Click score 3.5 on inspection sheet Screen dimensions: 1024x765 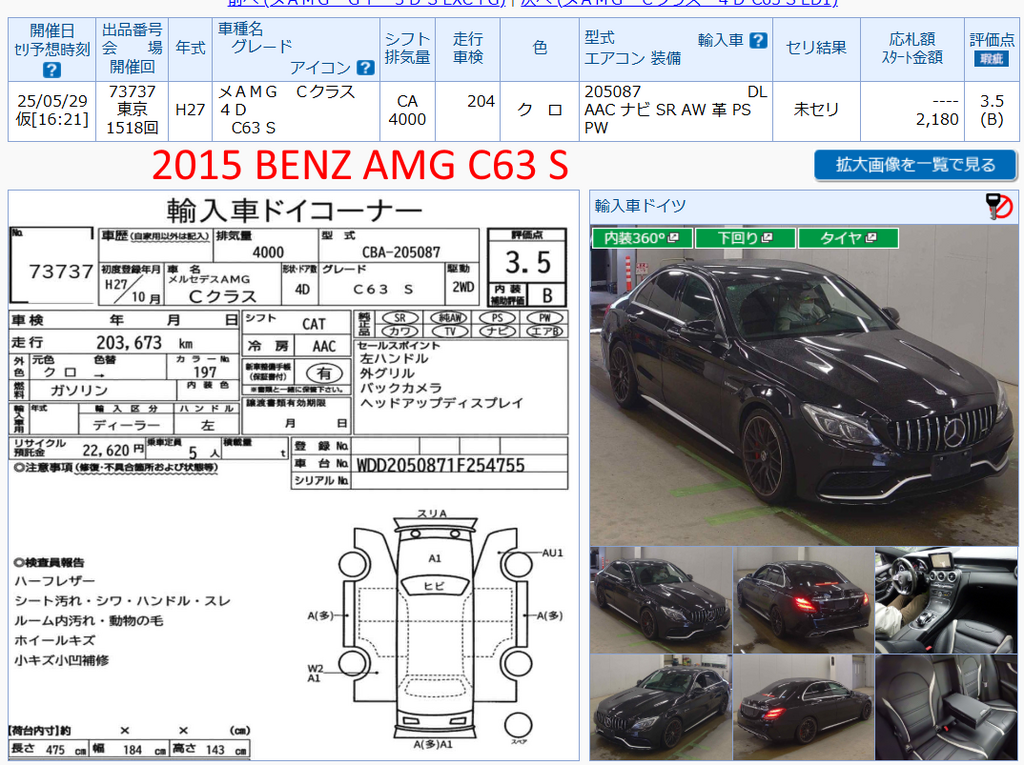click(528, 263)
